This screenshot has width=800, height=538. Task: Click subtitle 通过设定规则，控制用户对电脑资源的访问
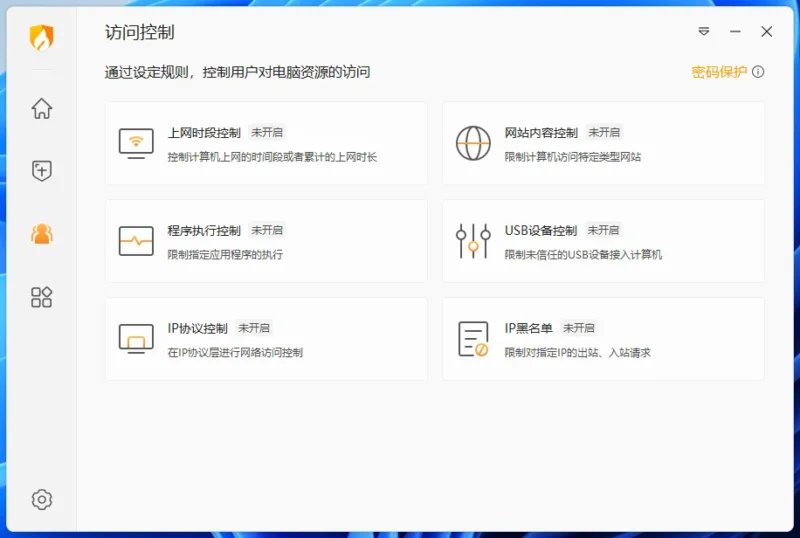pos(238,72)
